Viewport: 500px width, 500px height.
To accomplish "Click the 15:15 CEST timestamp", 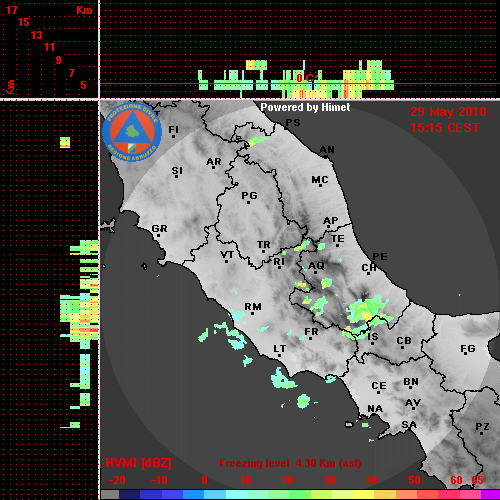I will 445,128.
